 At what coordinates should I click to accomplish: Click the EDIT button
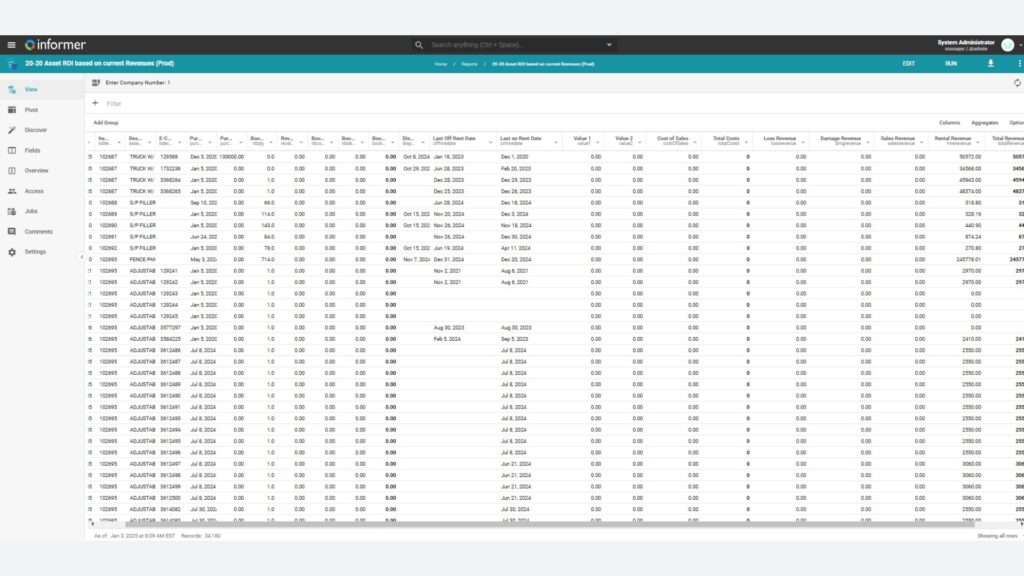coord(908,63)
